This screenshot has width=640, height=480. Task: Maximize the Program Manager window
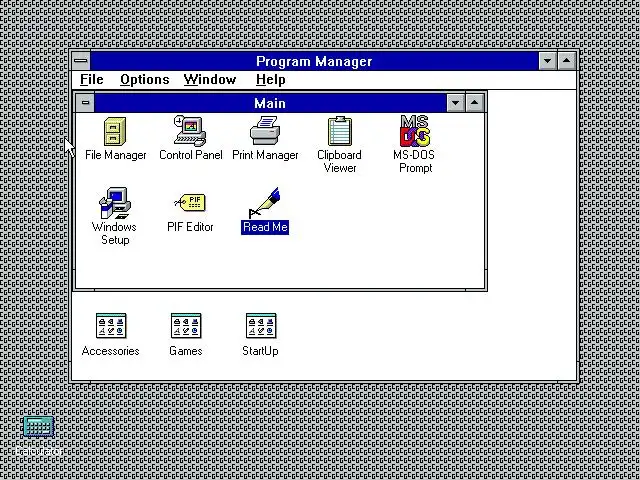click(x=567, y=61)
